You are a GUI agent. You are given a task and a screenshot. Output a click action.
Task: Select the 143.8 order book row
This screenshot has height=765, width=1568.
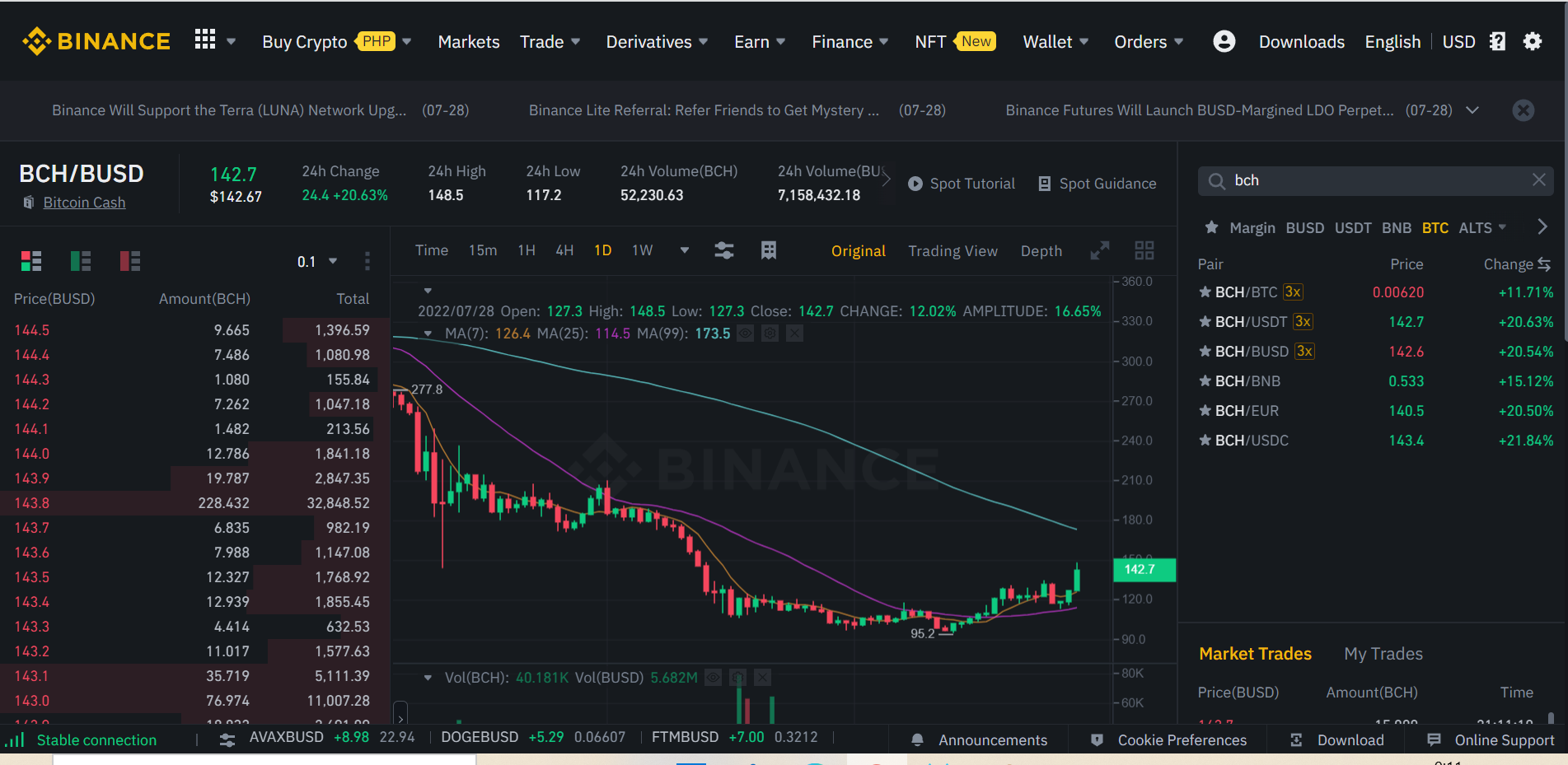tap(194, 503)
